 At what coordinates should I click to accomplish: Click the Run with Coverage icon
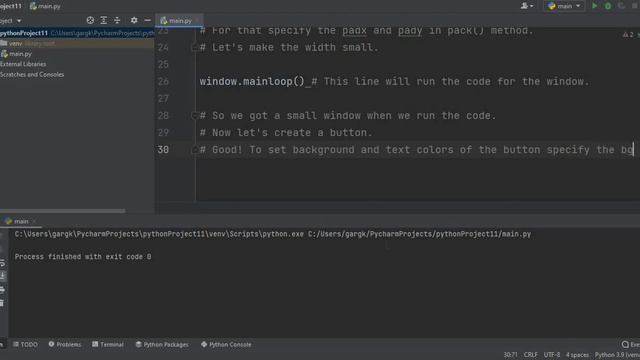pyautogui.click(x=621, y=6)
